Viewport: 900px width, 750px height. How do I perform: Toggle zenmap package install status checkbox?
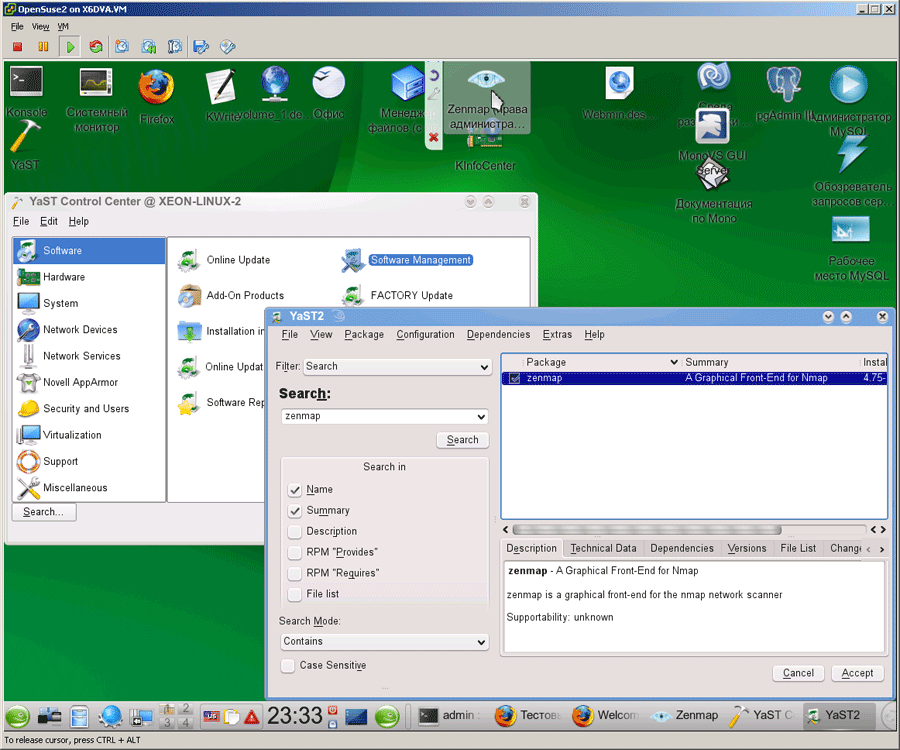point(515,378)
